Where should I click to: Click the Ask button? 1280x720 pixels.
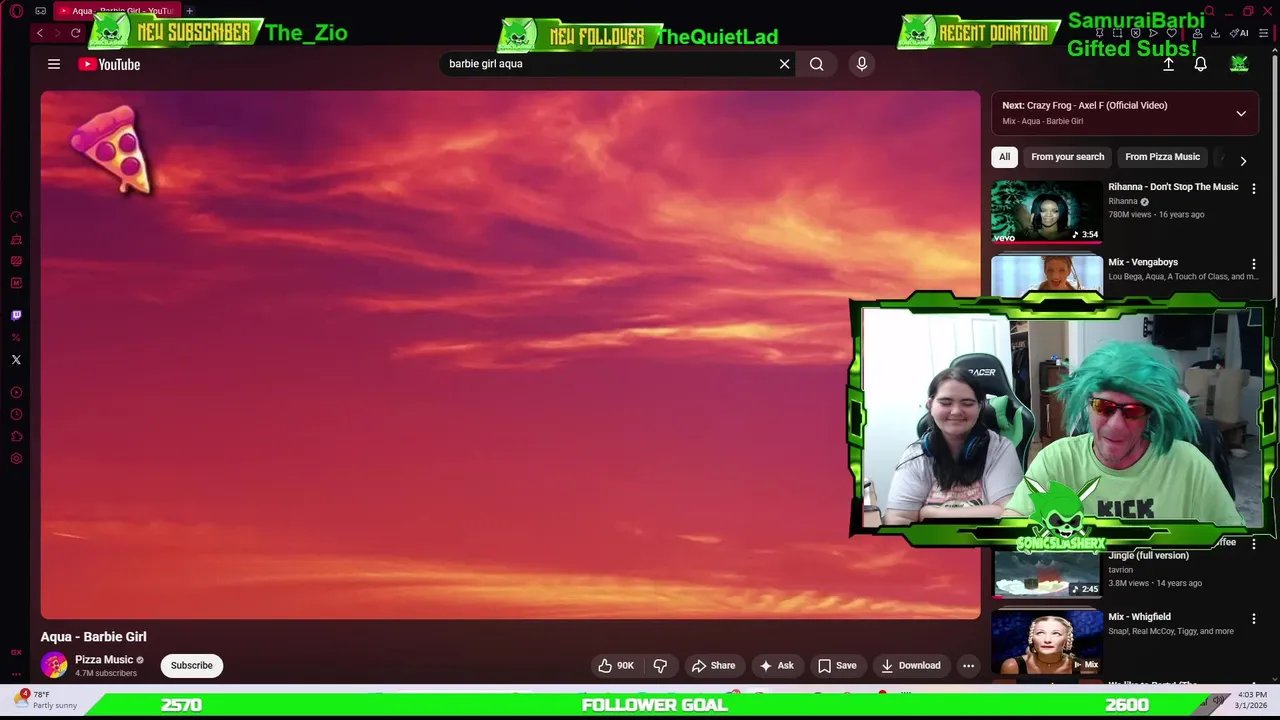777,665
